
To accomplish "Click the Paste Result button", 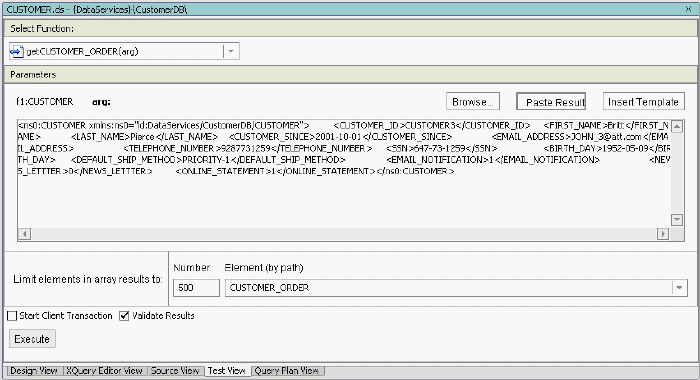I will [551, 102].
